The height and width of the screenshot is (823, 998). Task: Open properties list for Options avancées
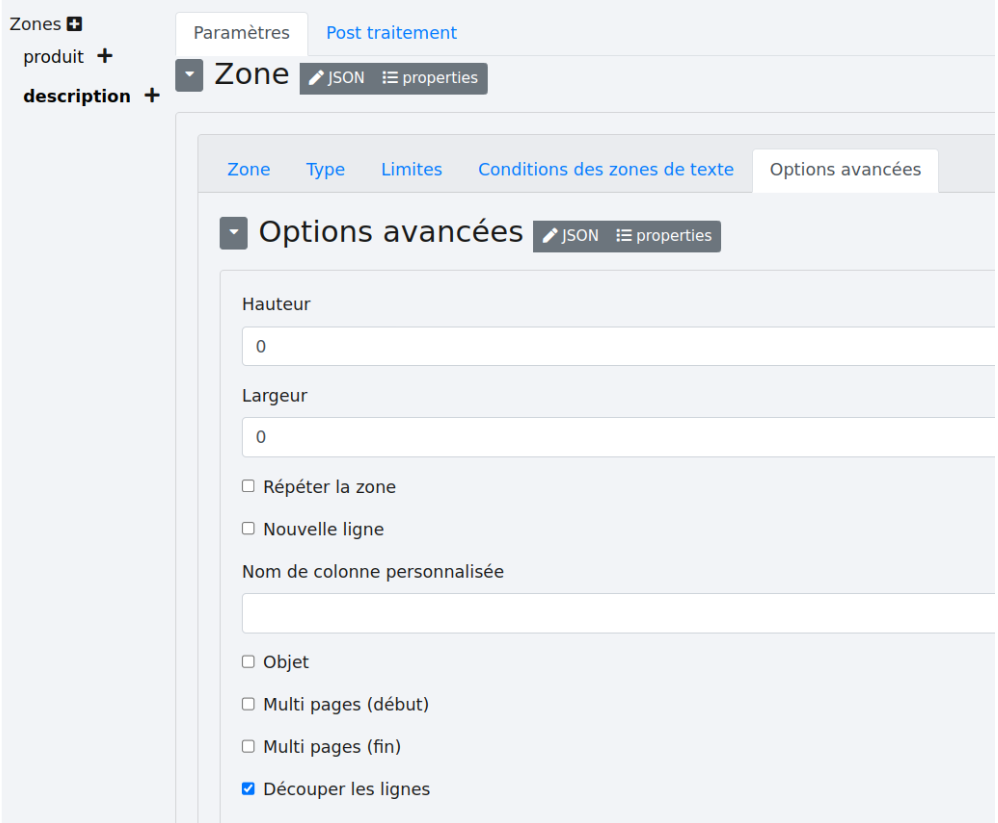(x=664, y=236)
